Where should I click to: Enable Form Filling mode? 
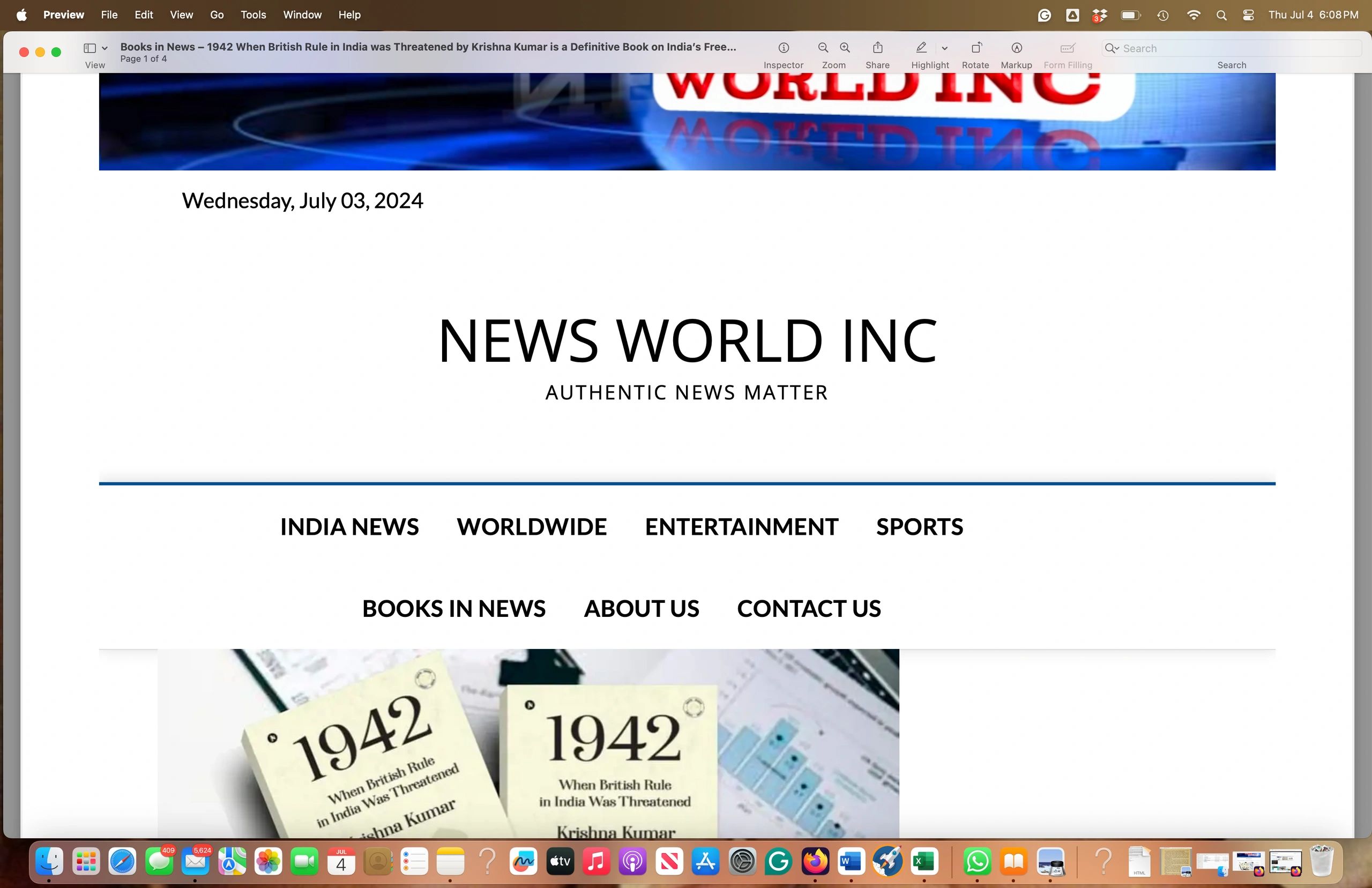coord(1068,48)
